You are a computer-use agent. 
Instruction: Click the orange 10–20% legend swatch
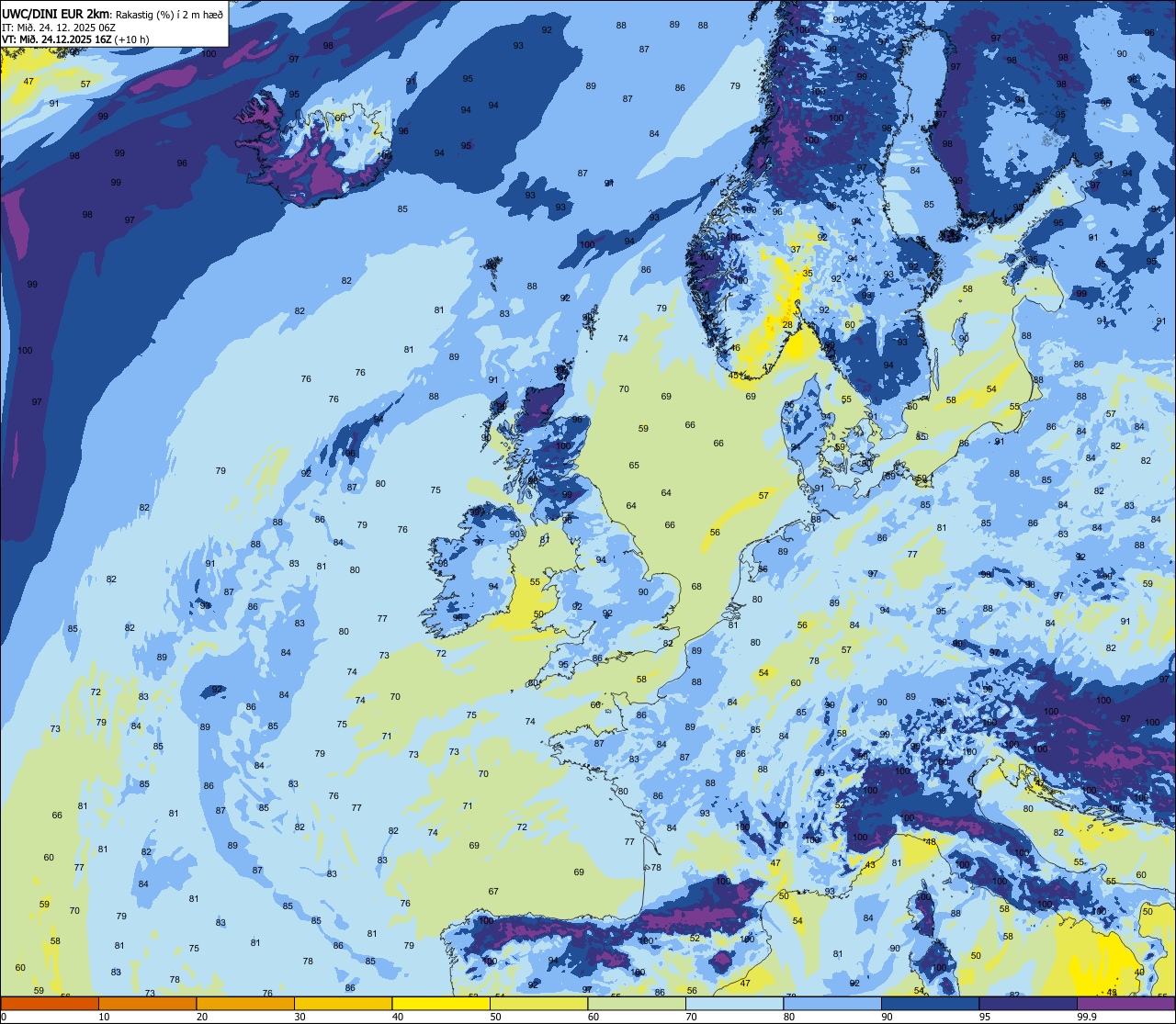click(147, 1003)
